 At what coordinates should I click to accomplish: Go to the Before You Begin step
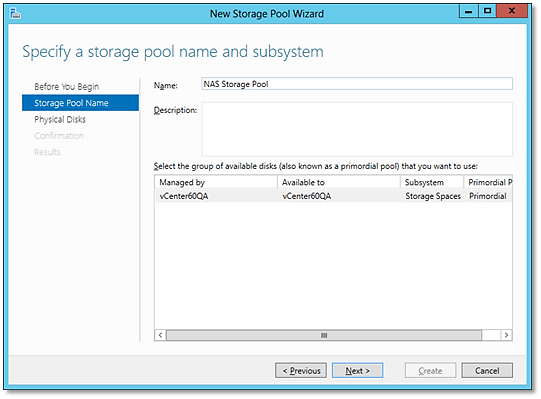click(67, 87)
